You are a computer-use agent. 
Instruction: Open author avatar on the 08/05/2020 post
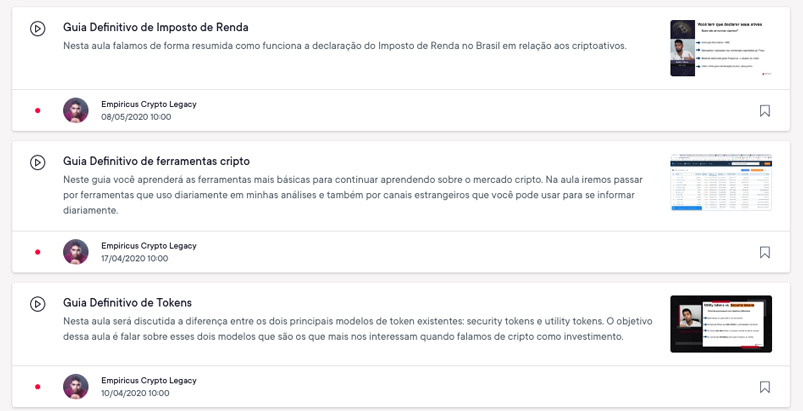[x=76, y=110]
